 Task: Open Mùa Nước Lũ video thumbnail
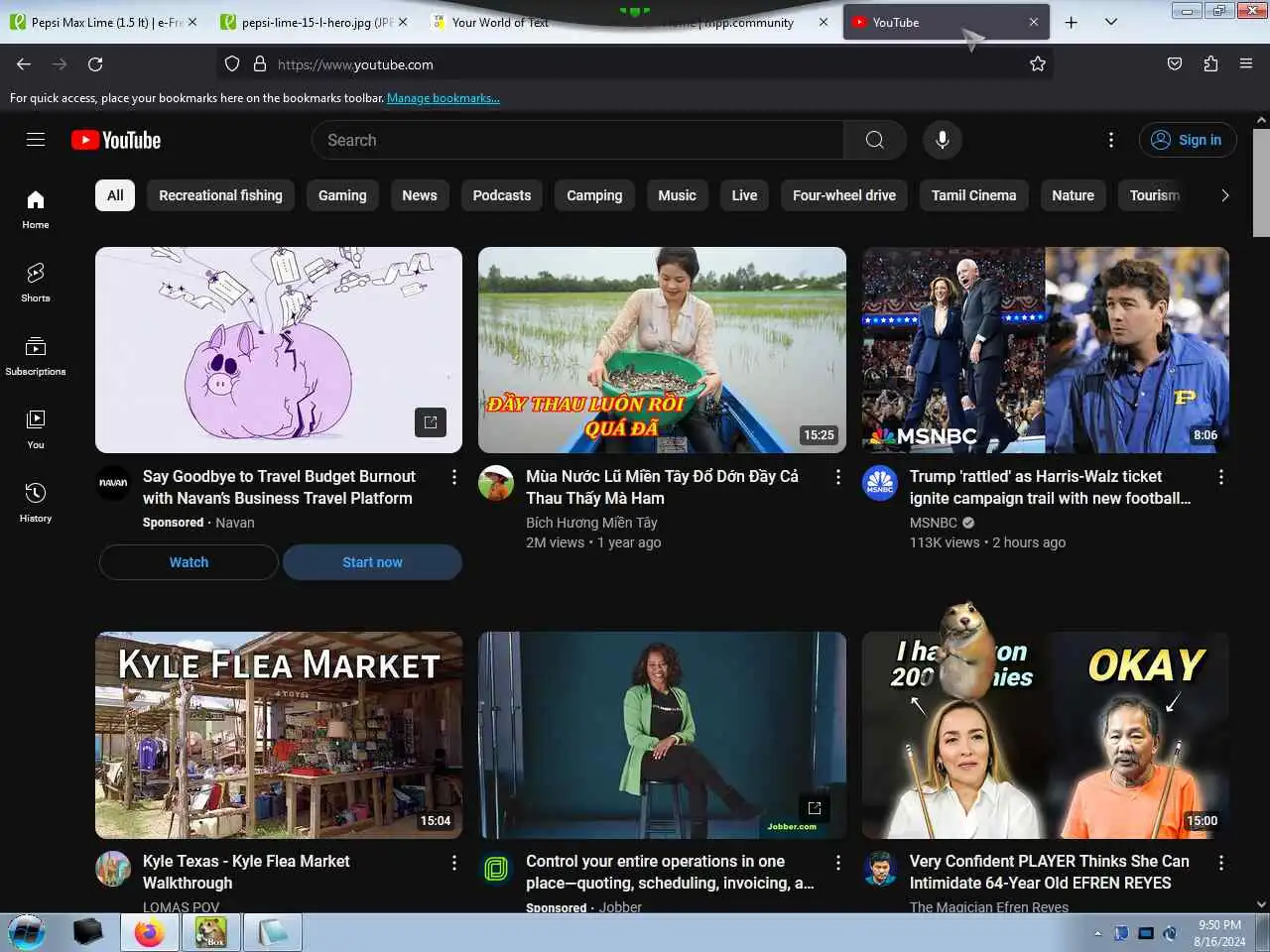tap(662, 350)
